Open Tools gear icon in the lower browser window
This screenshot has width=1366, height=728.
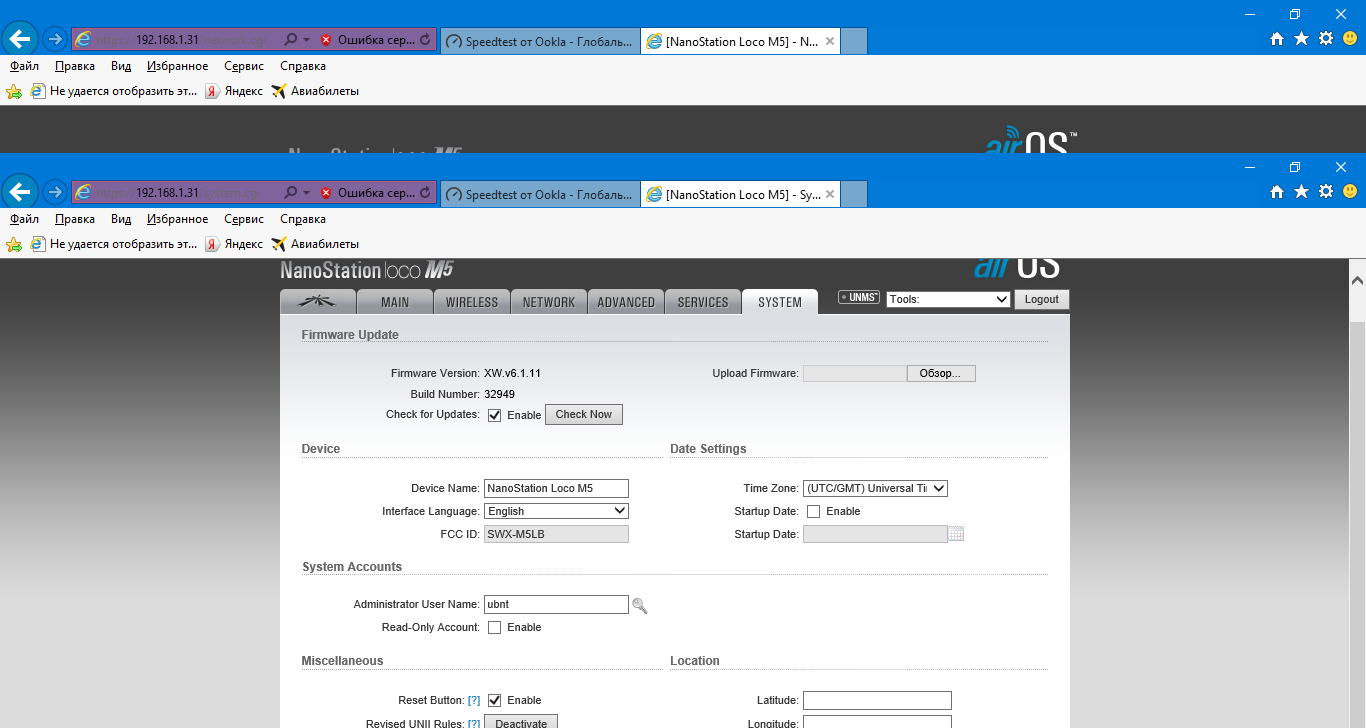[1326, 192]
